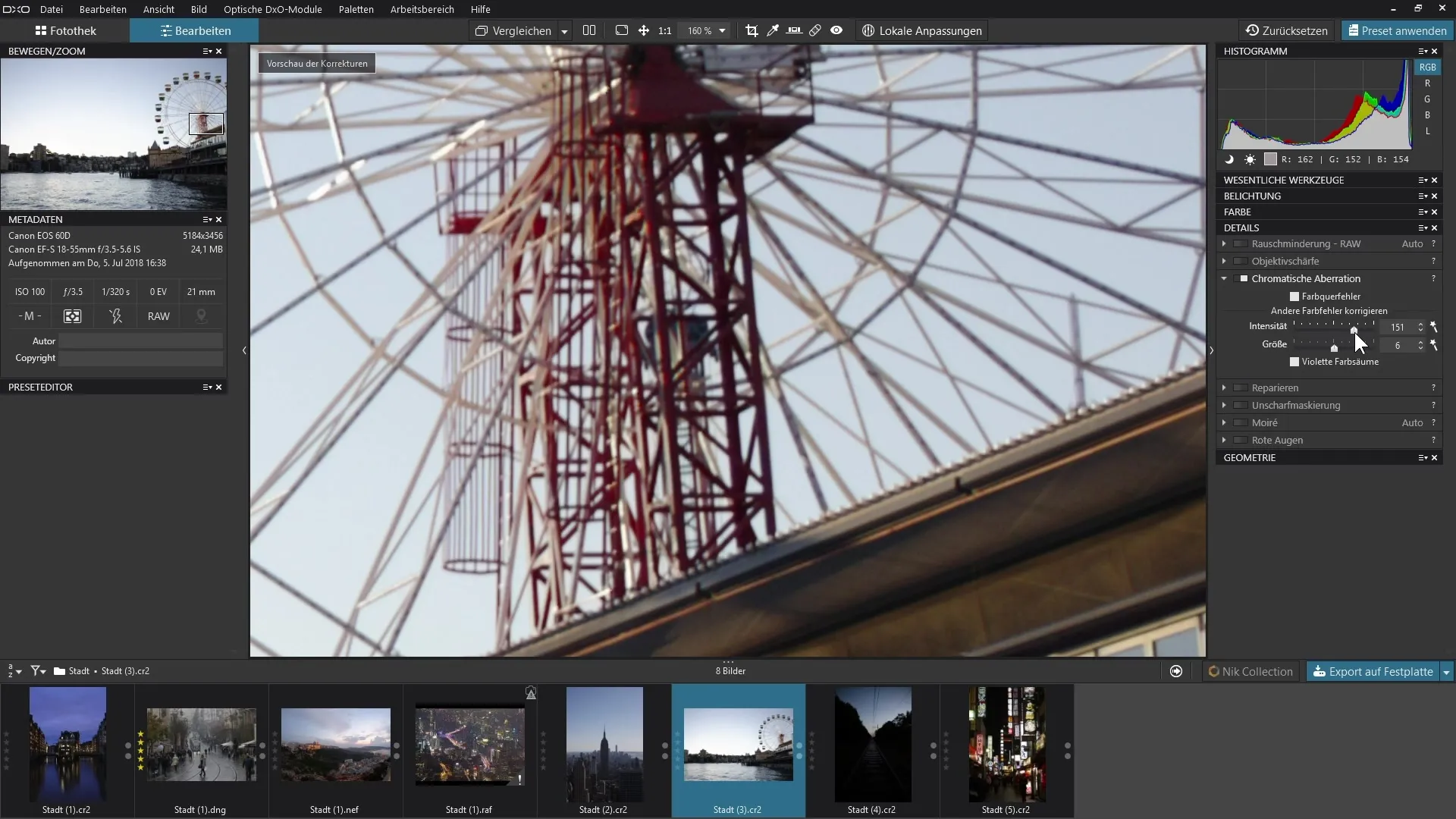The image size is (1456, 819).
Task: Select the Repair bandage tool
Action: pyautogui.click(x=815, y=30)
